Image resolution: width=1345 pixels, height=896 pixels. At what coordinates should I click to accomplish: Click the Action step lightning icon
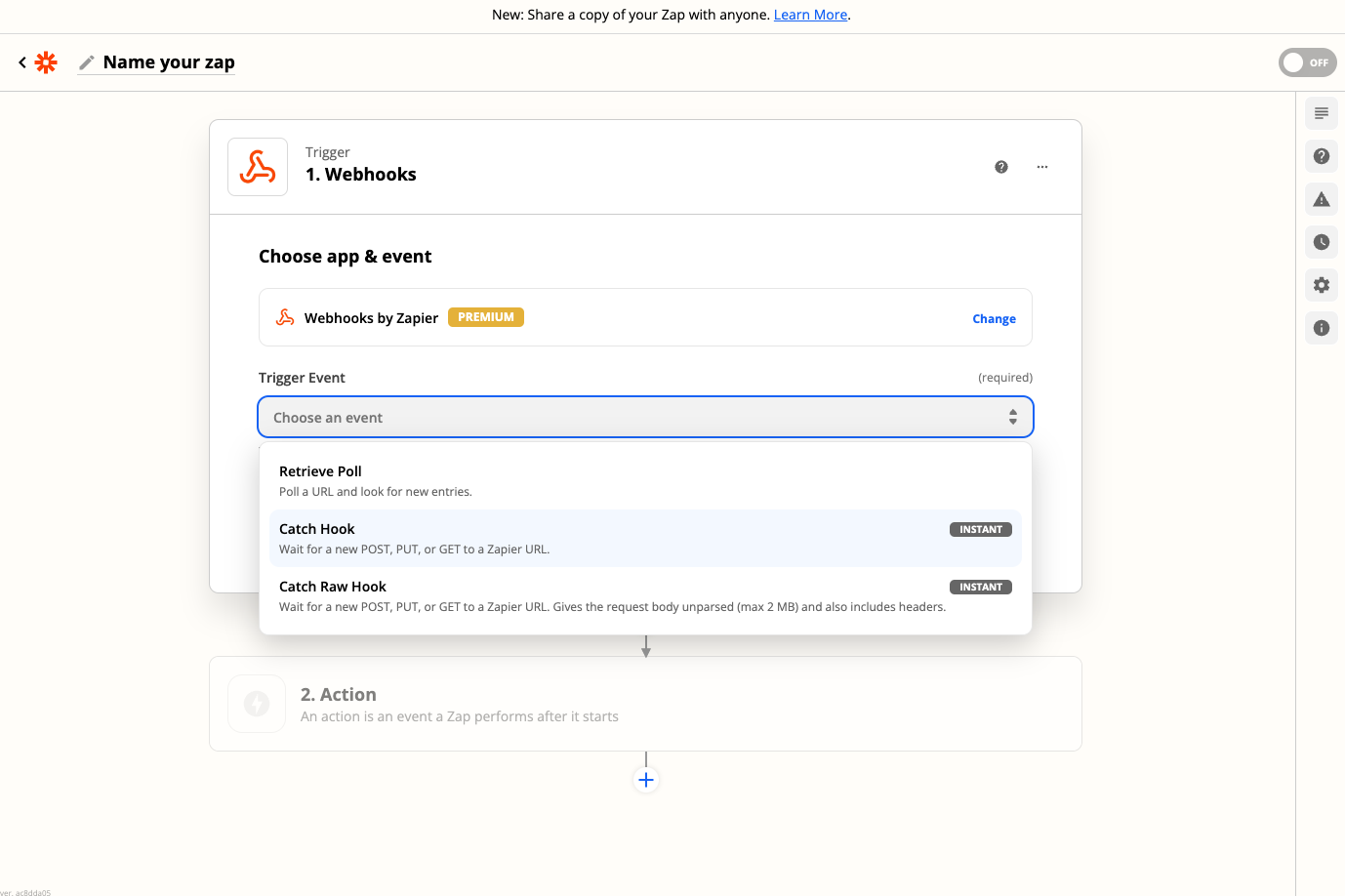[257, 704]
